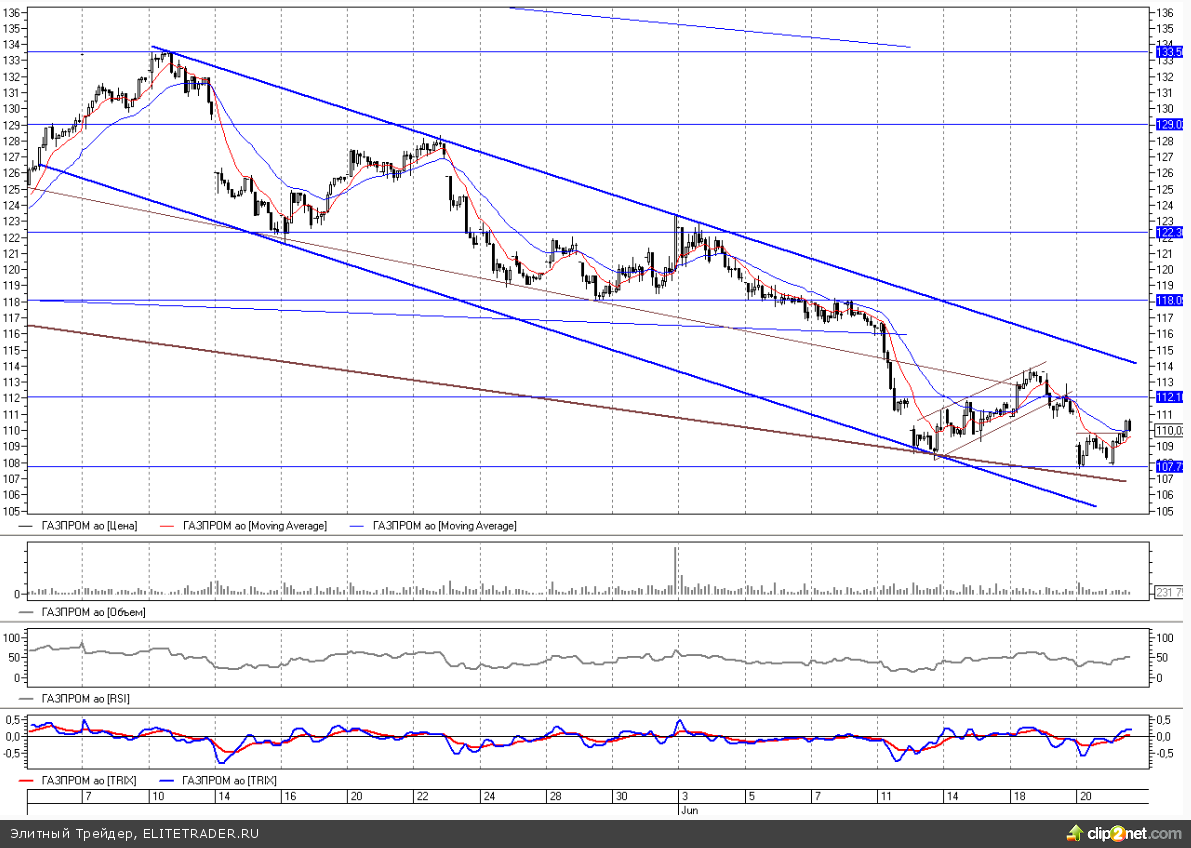Click the 133.5 blue price level tag
1191x848 pixels.
coord(1169,52)
